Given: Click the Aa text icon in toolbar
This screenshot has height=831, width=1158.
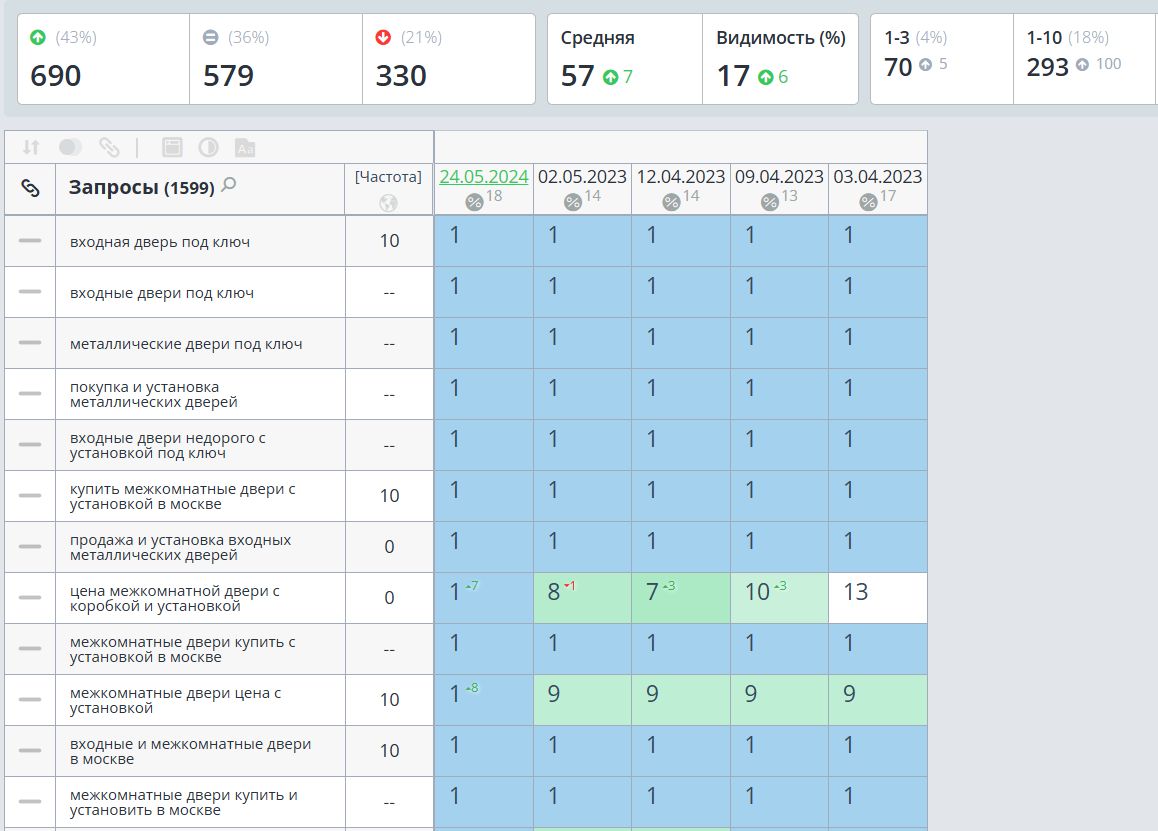Looking at the screenshot, I should click(x=245, y=147).
